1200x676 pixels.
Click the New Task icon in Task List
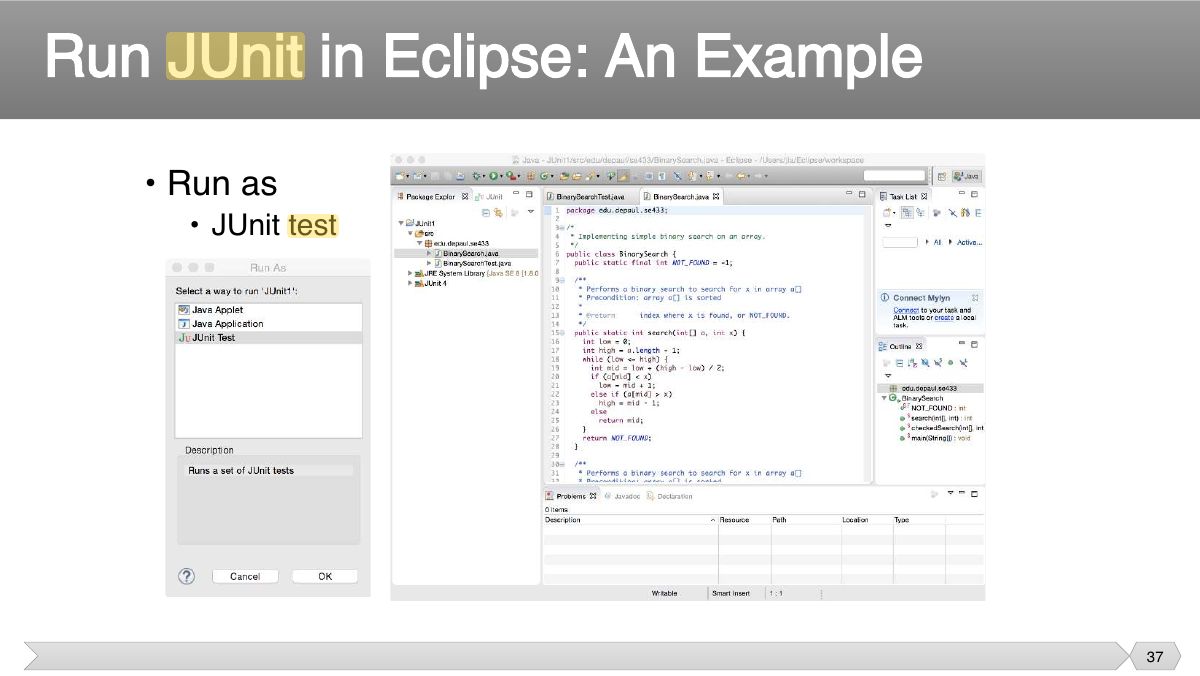tap(887, 212)
